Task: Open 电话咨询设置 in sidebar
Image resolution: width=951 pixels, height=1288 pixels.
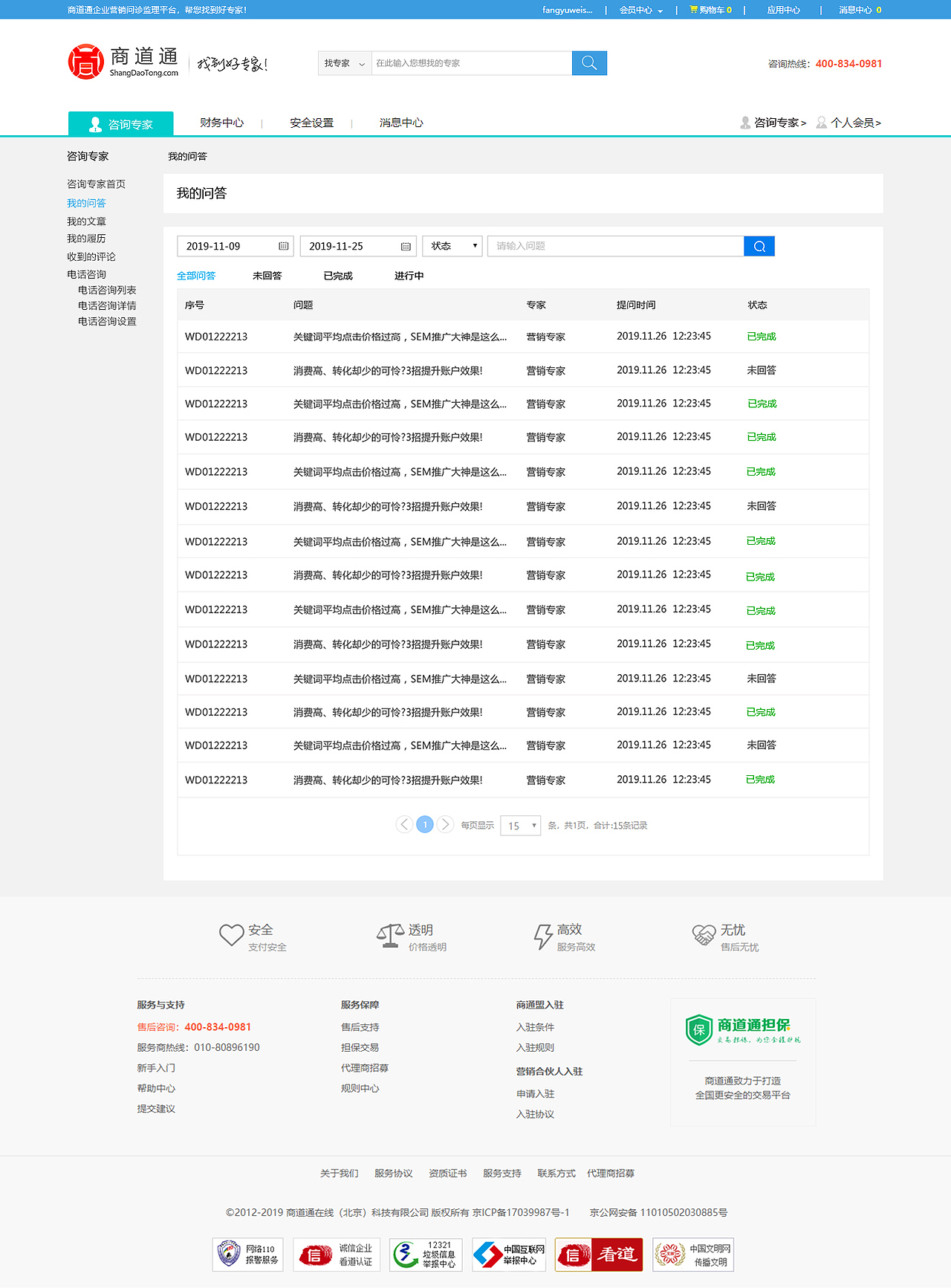Action: pos(107,321)
